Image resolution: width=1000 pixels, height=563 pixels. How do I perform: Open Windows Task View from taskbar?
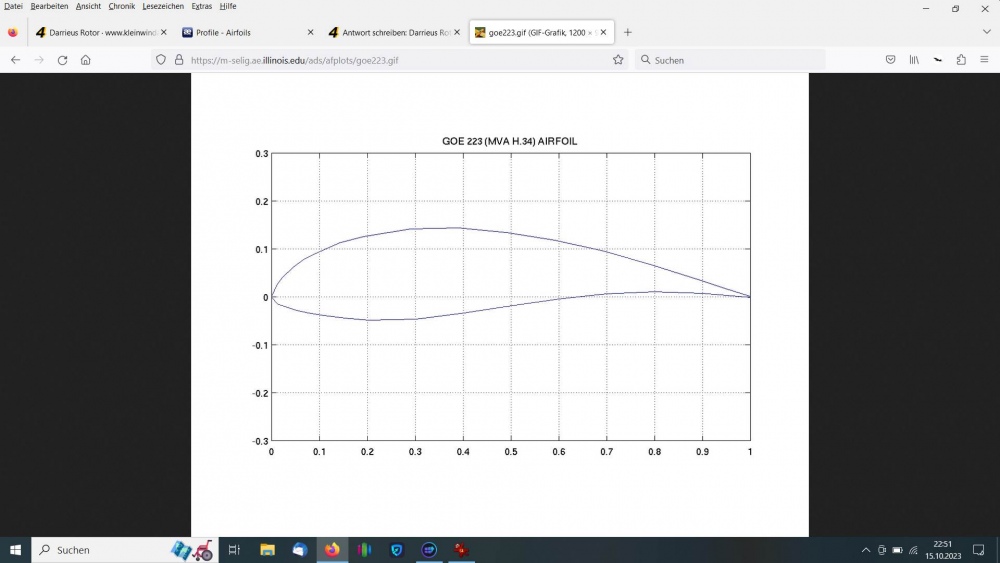point(234,550)
